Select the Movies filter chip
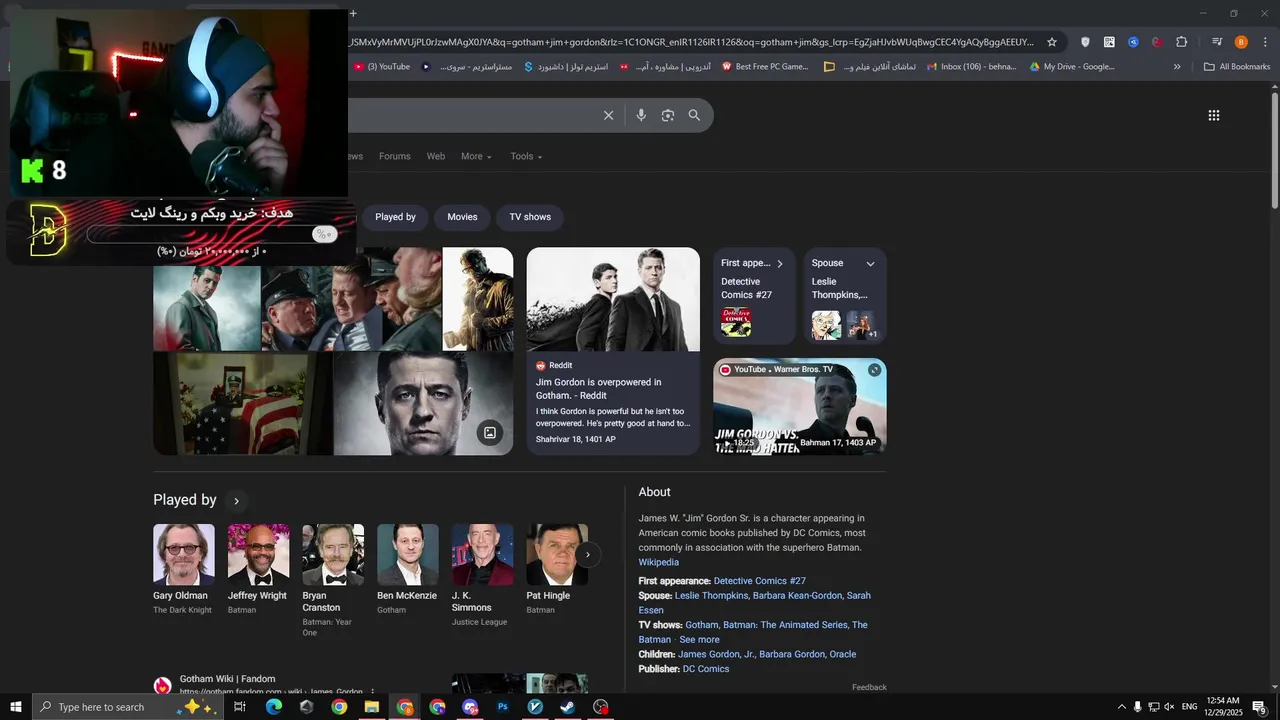The image size is (1280, 720). coord(462,217)
